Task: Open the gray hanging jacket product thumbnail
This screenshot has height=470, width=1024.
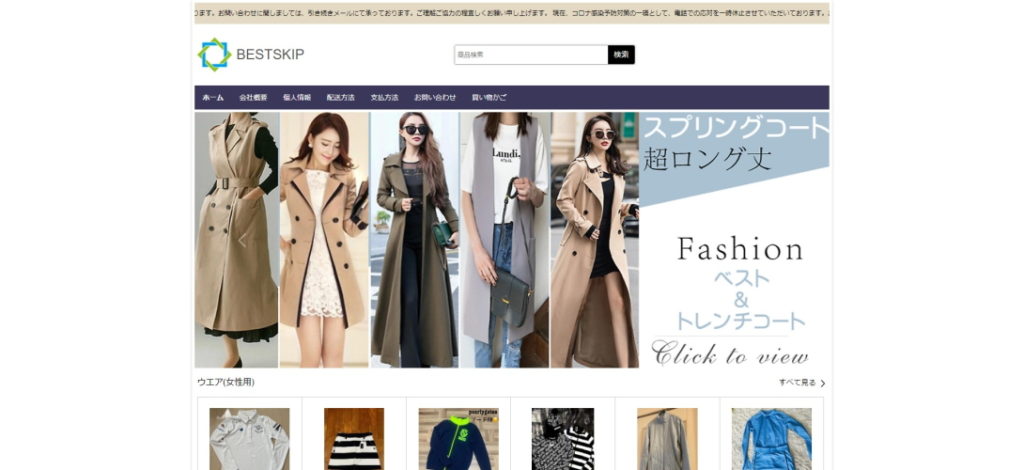Action: pyautogui.click(x=667, y=438)
